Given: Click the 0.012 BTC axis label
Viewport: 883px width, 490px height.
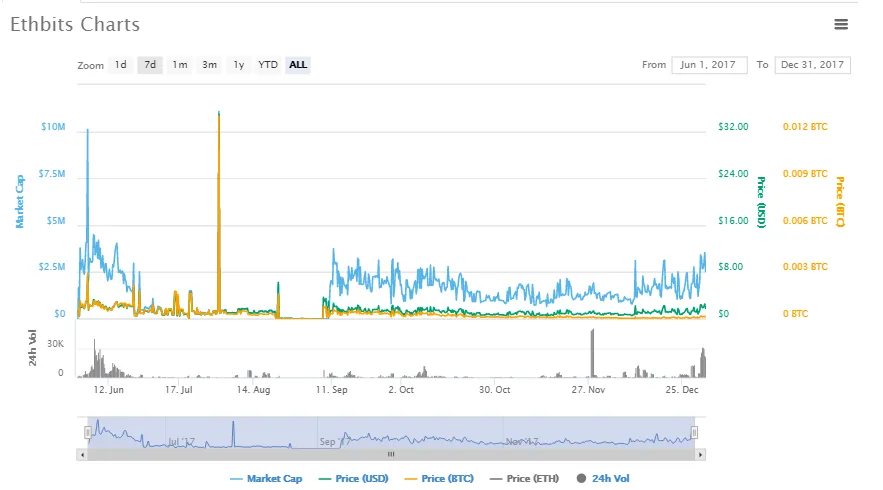Looking at the screenshot, I should (805, 127).
